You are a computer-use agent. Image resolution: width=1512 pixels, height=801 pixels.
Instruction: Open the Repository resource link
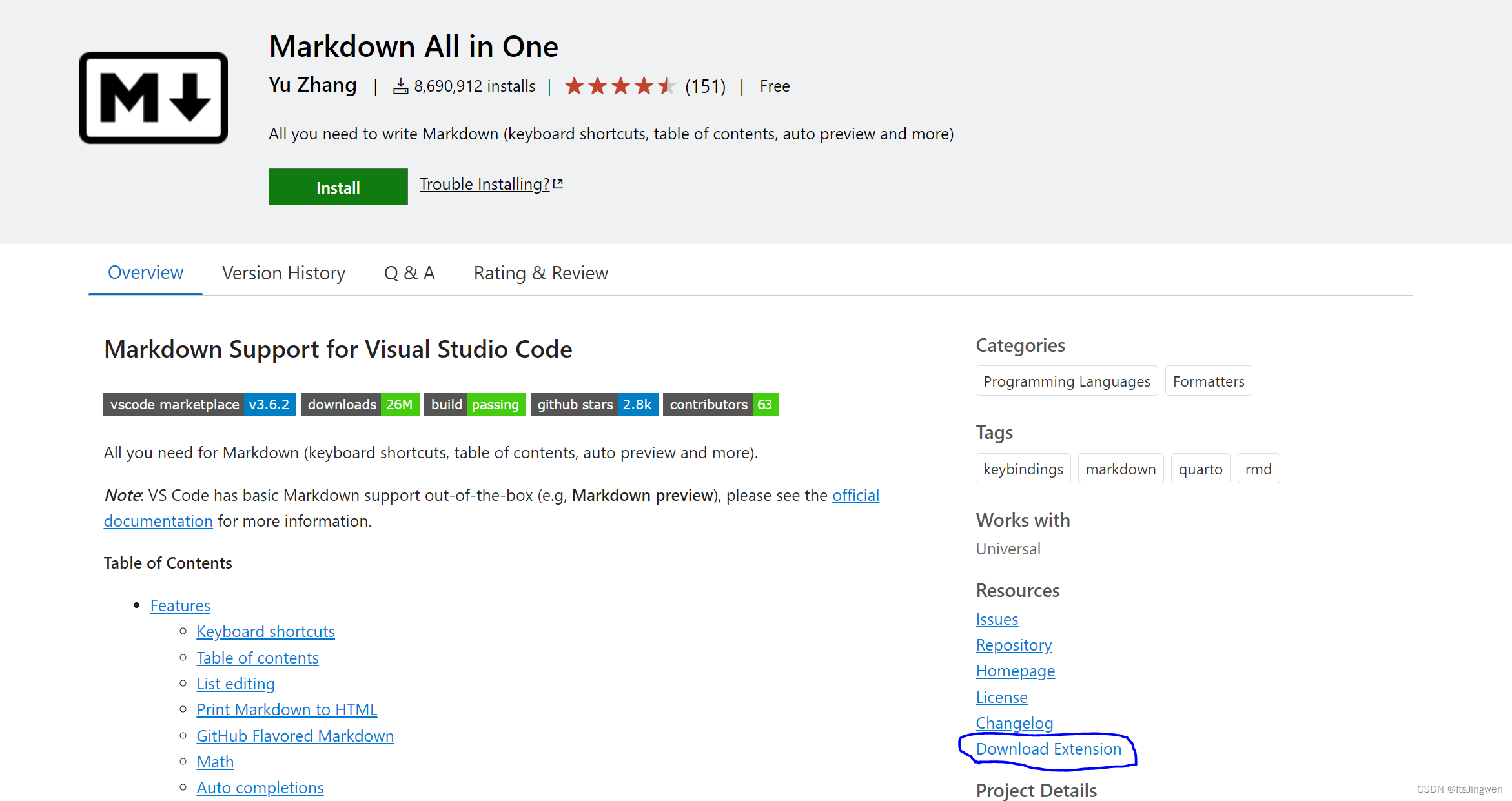click(1014, 645)
